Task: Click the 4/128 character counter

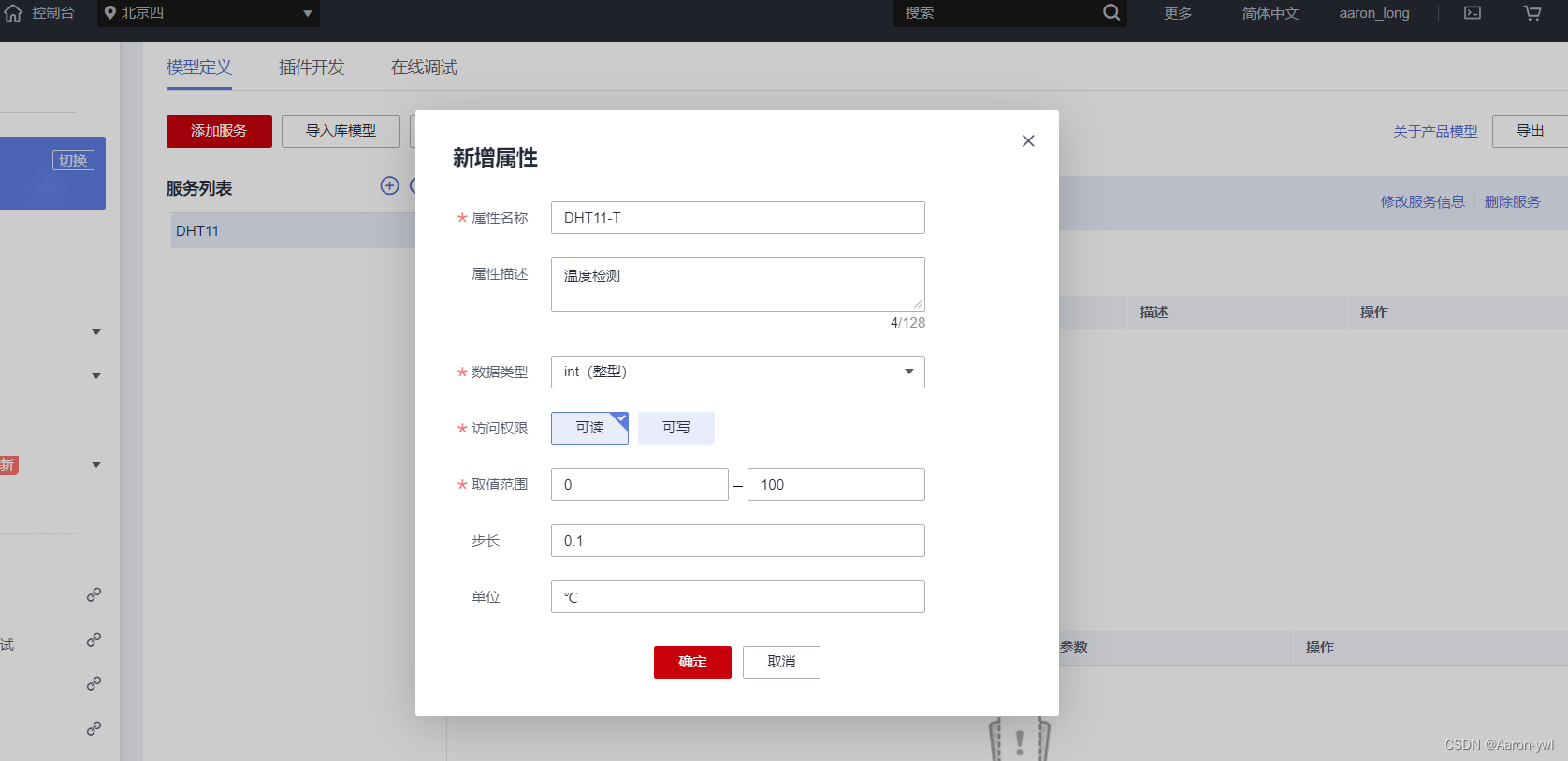Action: [x=907, y=323]
